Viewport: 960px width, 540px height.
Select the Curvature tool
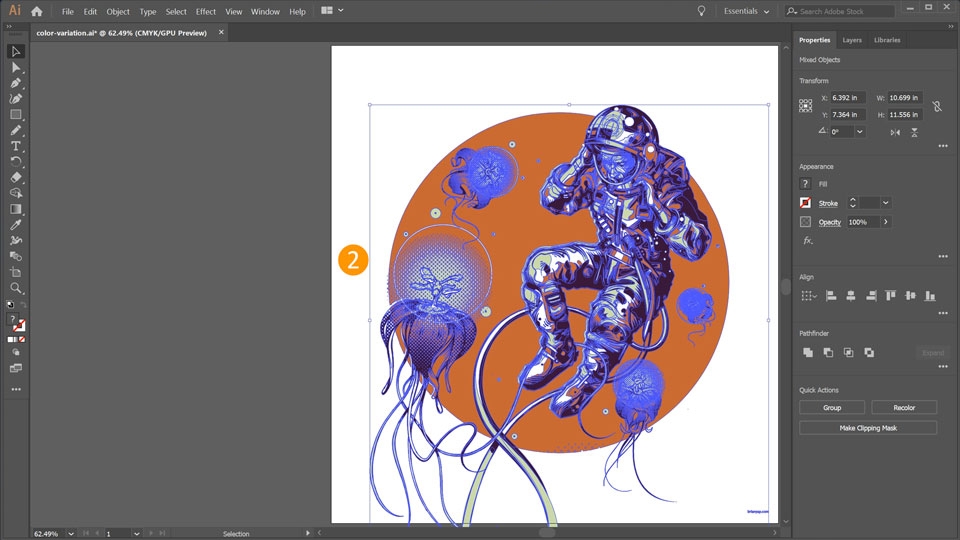click(x=16, y=99)
